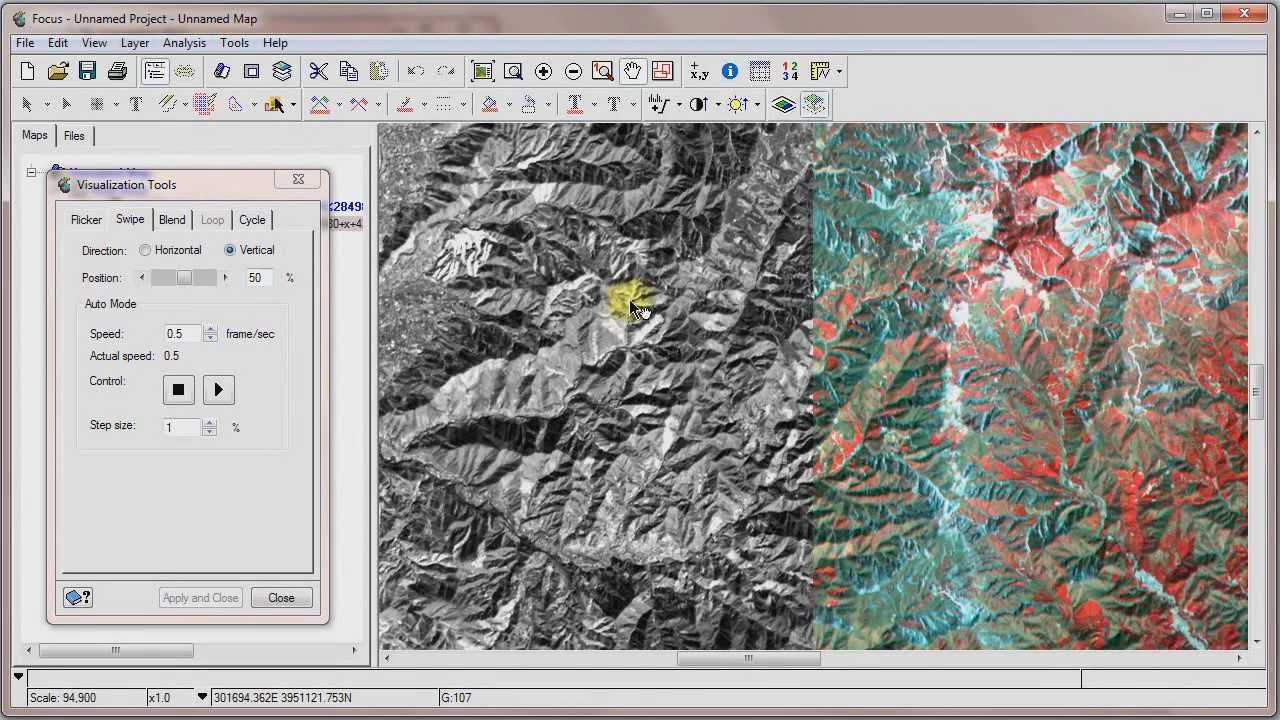This screenshot has height=720, width=1280.
Task: Select Vertical swipe direction
Action: tap(230, 250)
